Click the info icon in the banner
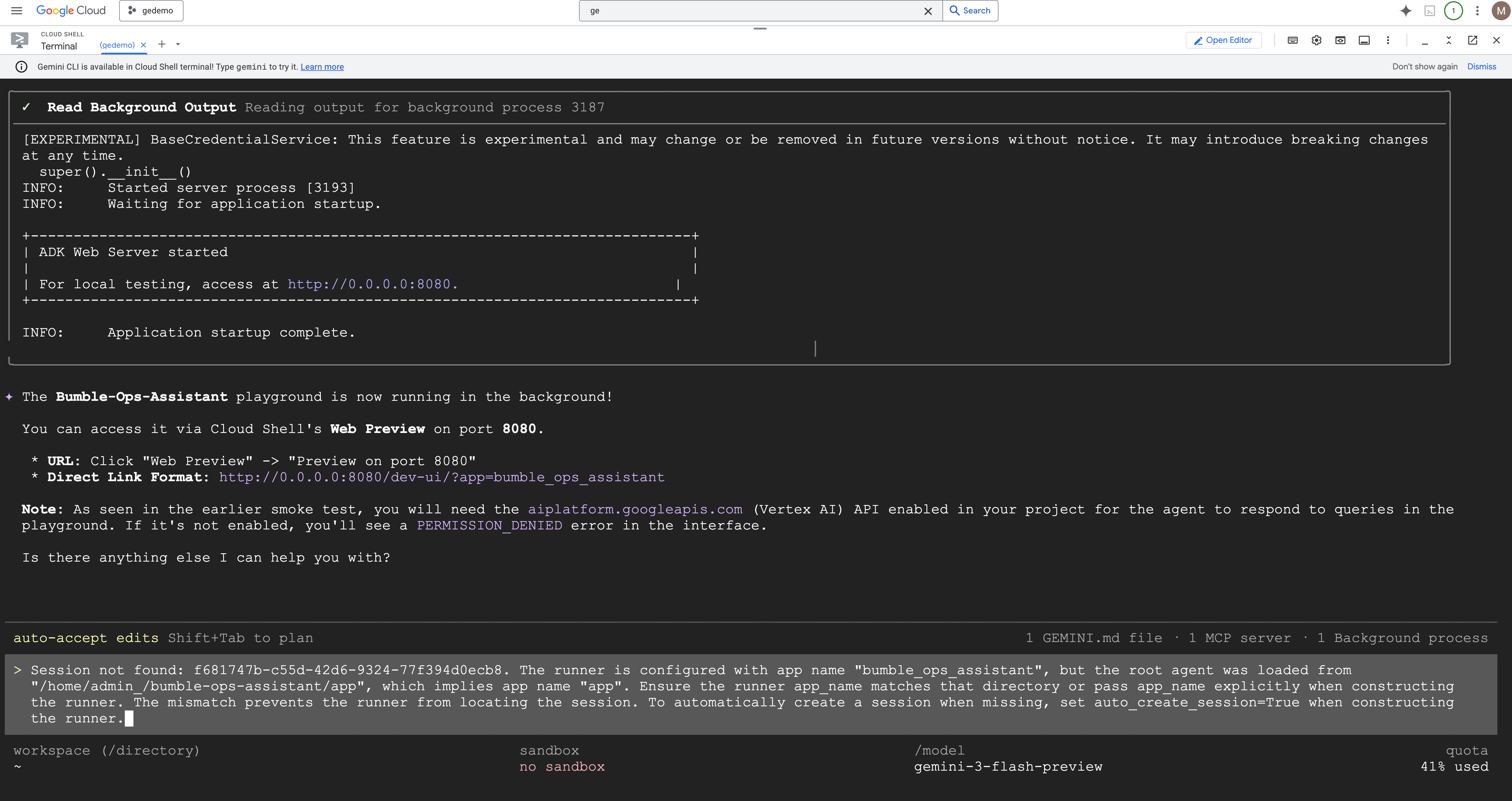 pyautogui.click(x=21, y=67)
